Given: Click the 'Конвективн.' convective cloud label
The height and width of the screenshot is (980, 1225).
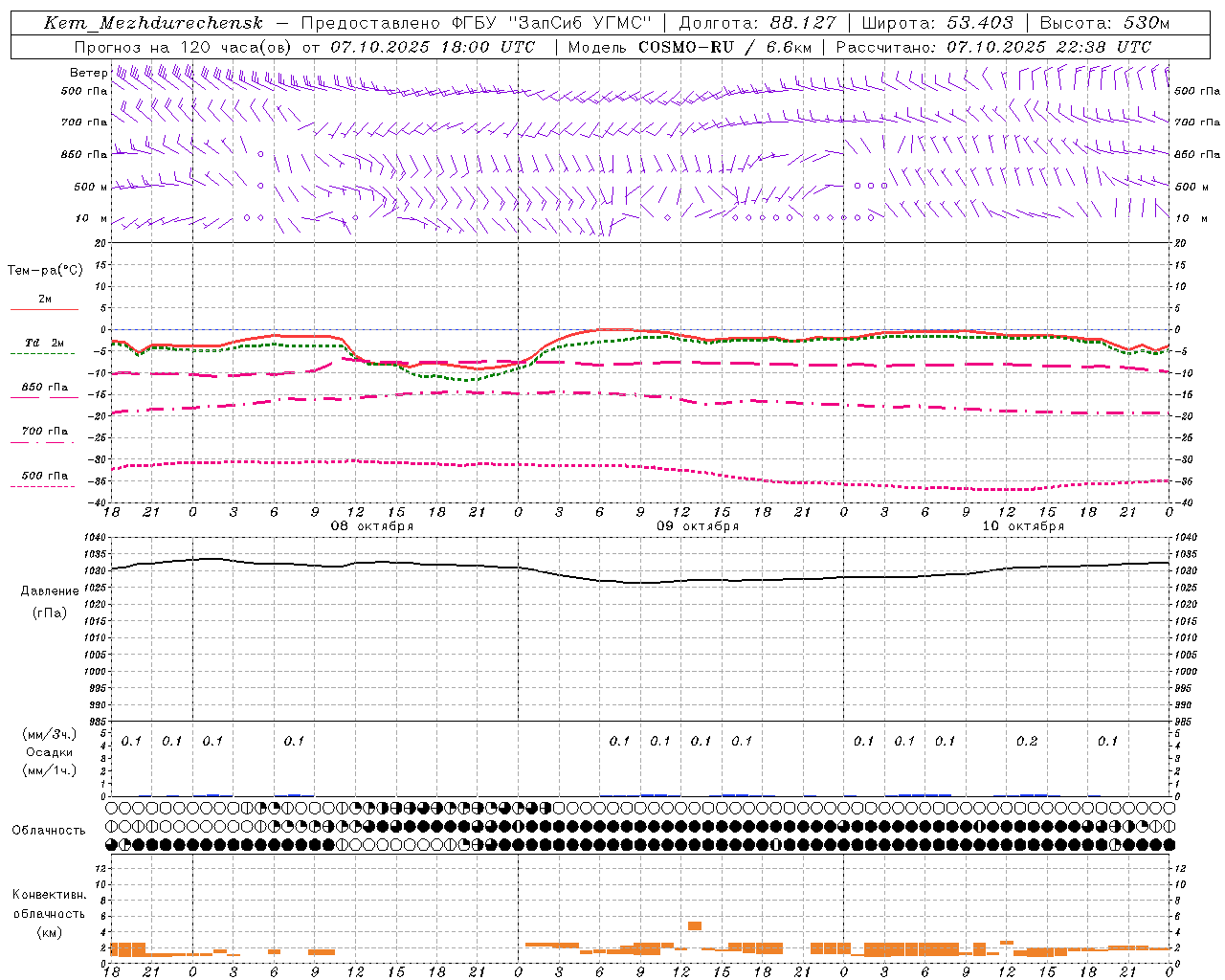Looking at the screenshot, I should tap(49, 895).
